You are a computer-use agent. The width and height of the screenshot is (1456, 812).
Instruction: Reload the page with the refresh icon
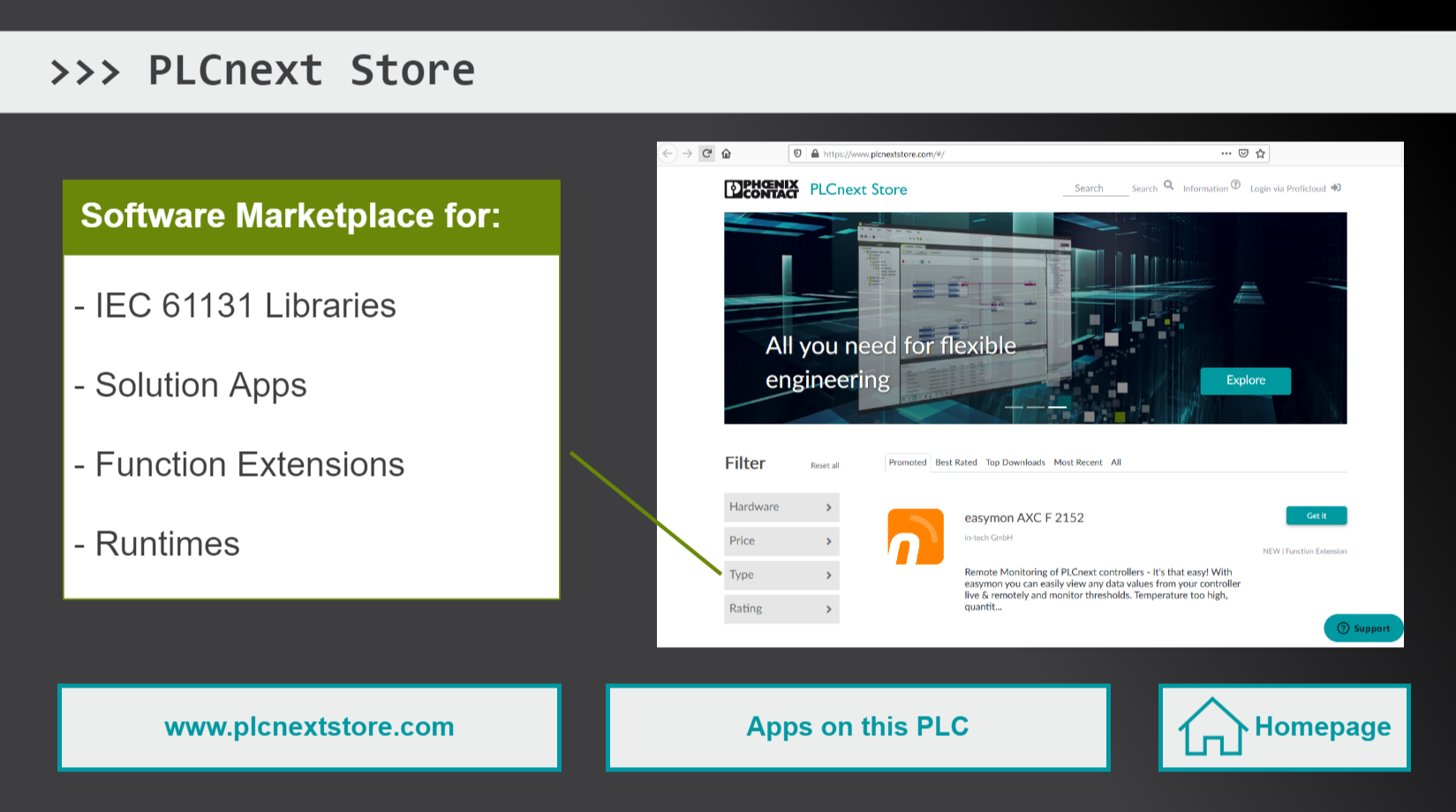click(707, 154)
